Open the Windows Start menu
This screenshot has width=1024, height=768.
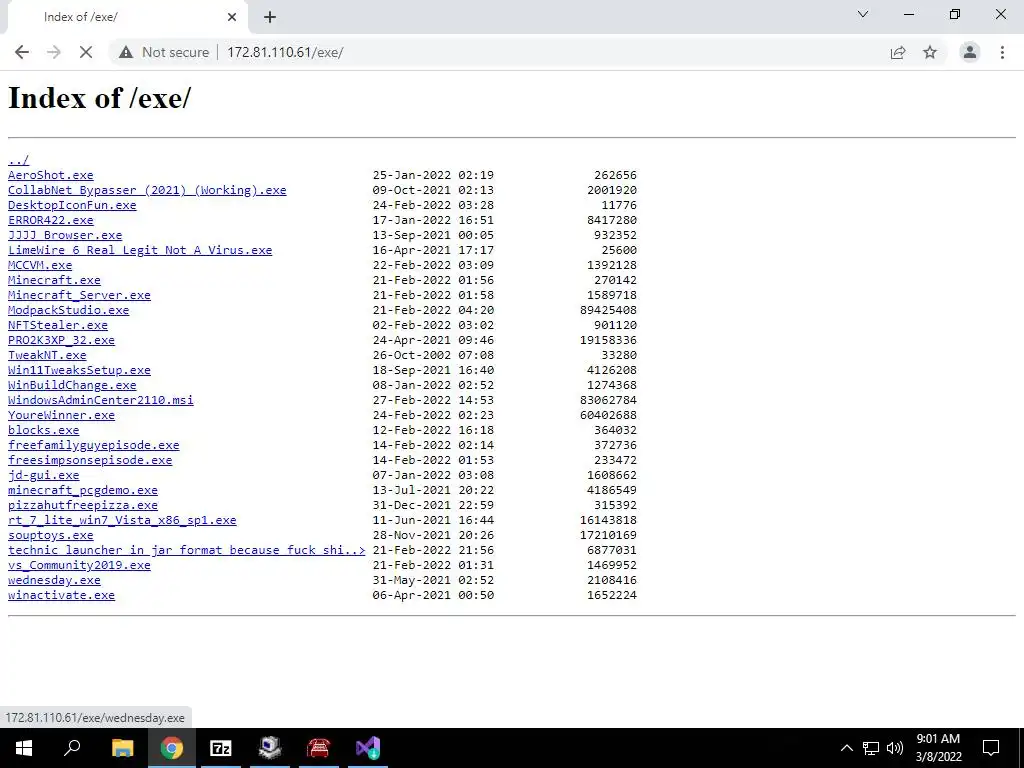click(24, 748)
